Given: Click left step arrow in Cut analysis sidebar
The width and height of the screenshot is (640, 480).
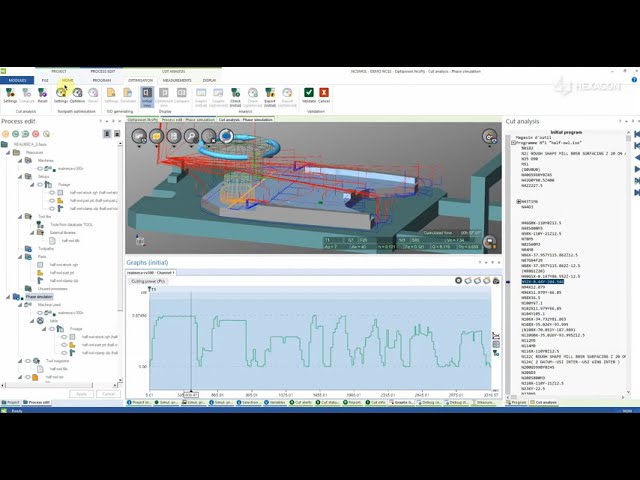Looking at the screenshot, I should coord(637,158).
